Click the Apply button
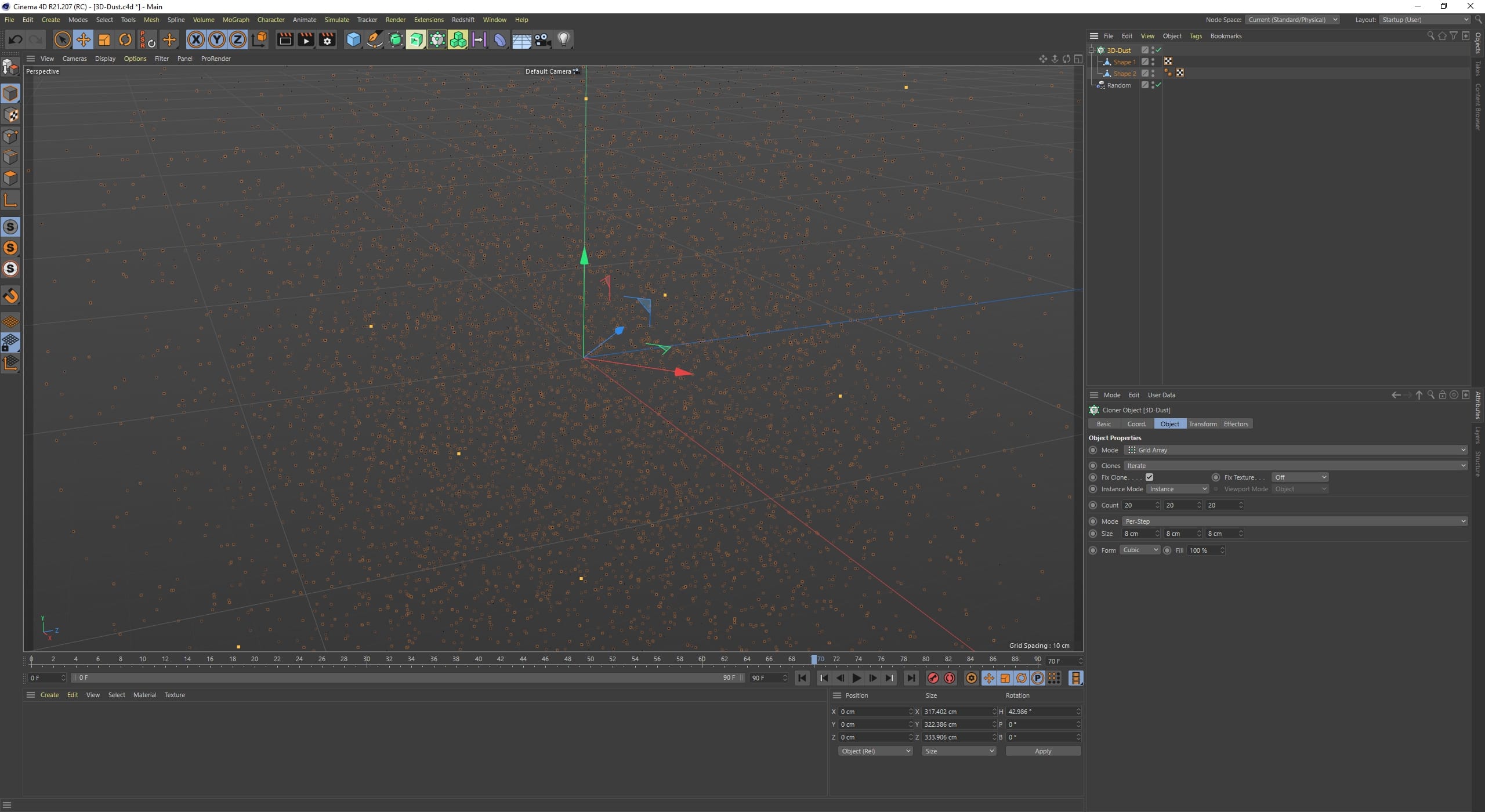 pyautogui.click(x=1042, y=751)
